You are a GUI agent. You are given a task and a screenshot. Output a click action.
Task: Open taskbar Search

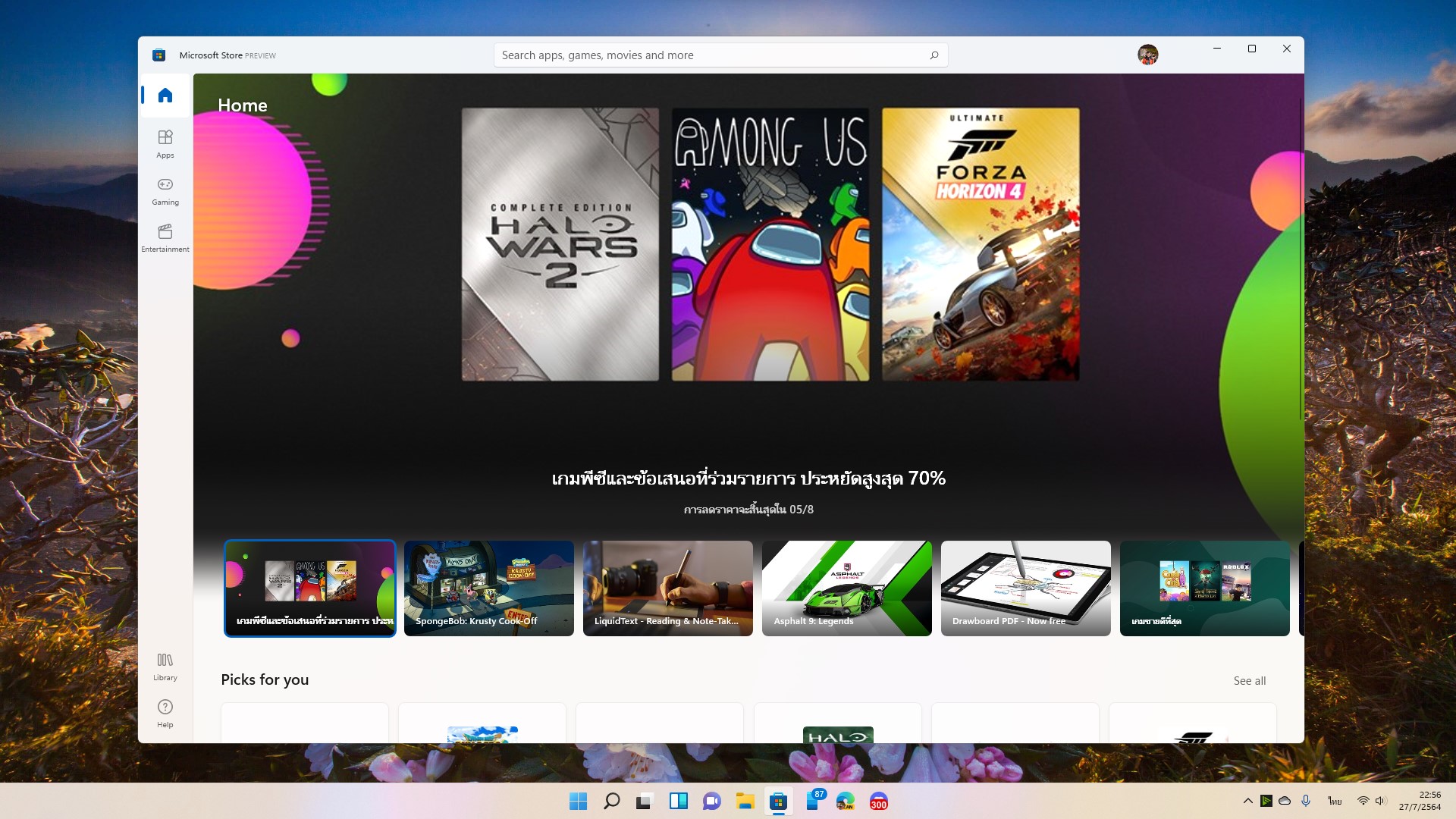[x=611, y=802]
